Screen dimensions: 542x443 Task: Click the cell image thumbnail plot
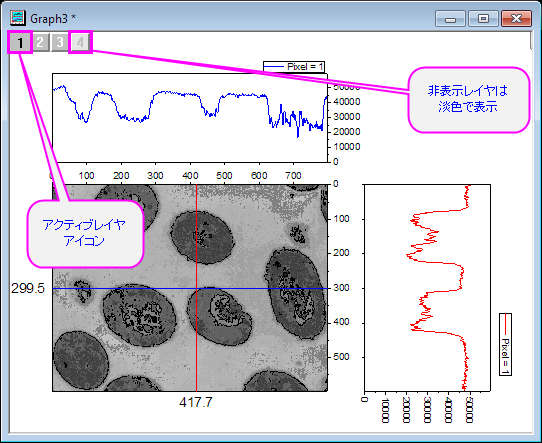click(x=190, y=288)
